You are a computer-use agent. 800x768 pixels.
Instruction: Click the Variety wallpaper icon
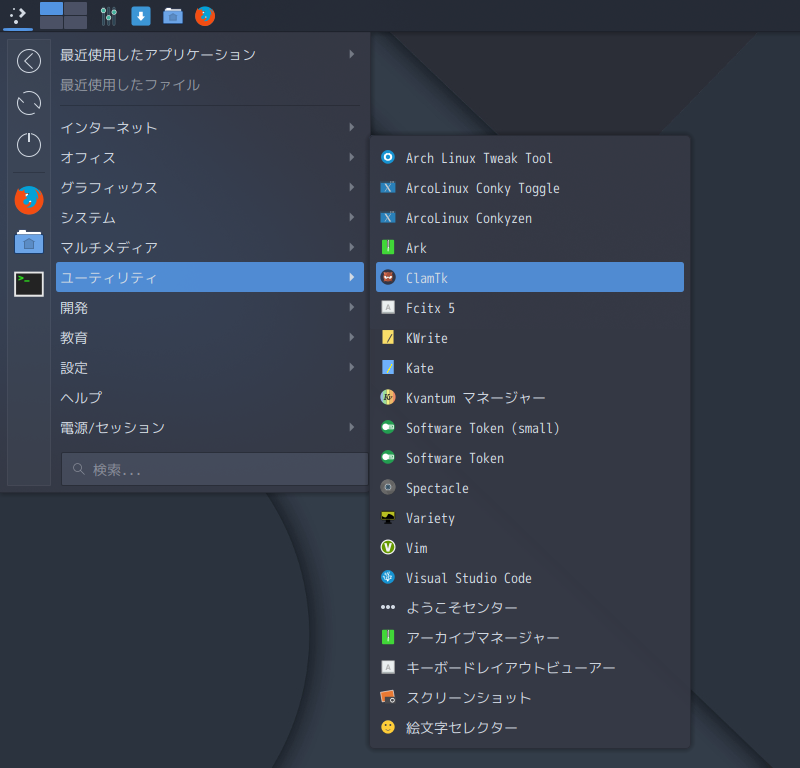point(388,517)
